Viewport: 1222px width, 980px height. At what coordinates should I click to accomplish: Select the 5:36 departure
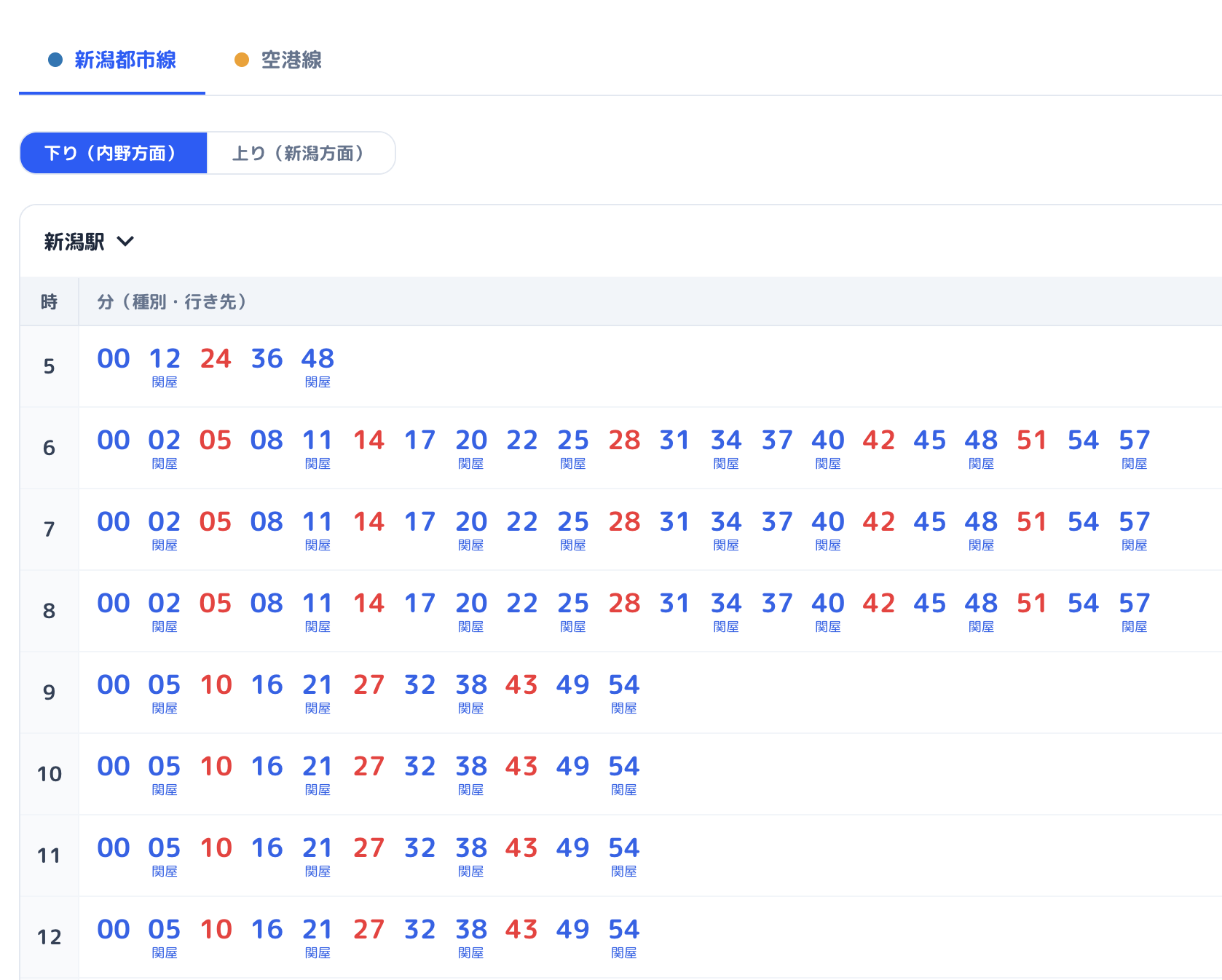[x=267, y=358]
